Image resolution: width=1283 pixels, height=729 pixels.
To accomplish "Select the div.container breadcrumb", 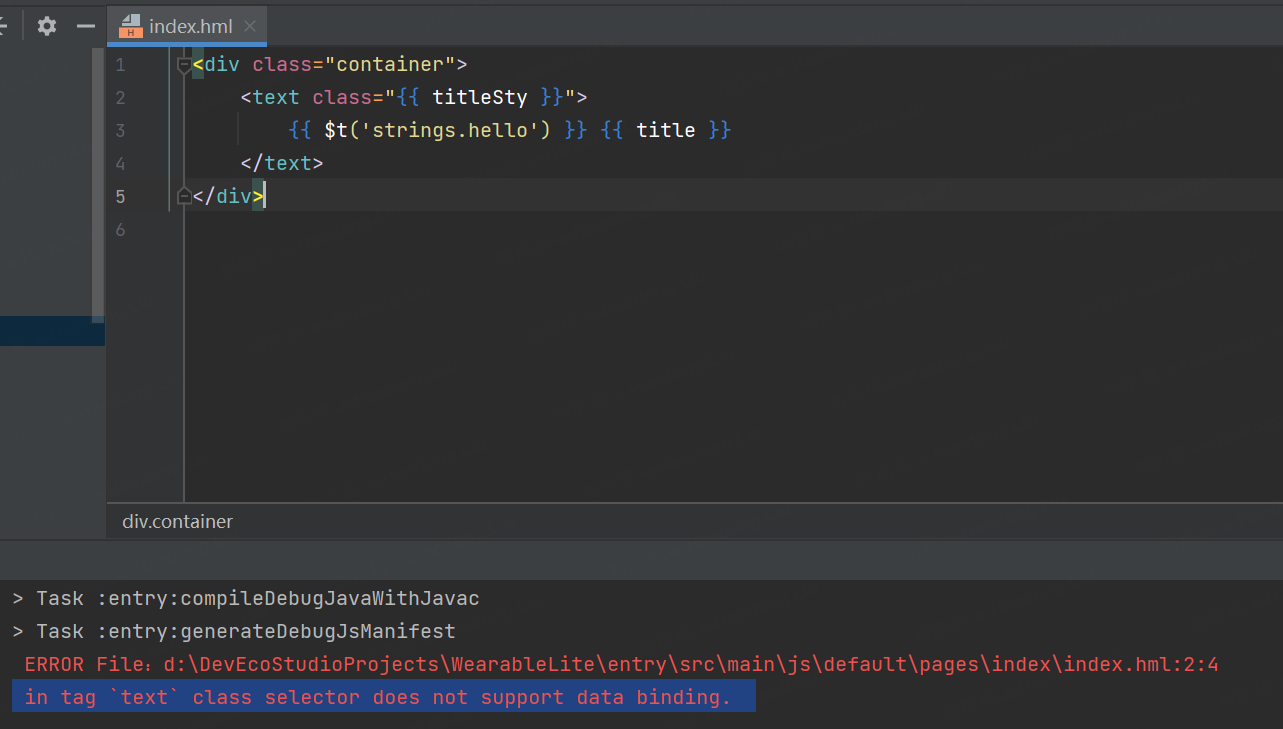I will [x=177, y=521].
